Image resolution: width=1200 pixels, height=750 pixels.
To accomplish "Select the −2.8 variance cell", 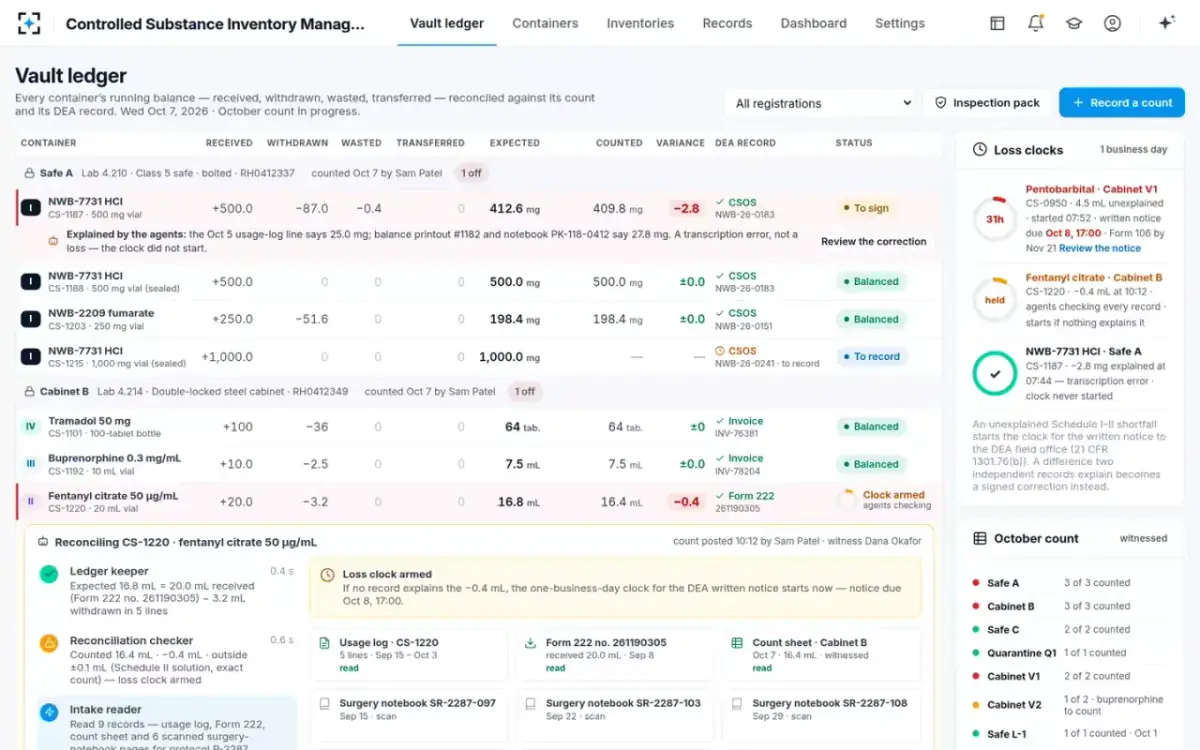I will pos(686,209).
